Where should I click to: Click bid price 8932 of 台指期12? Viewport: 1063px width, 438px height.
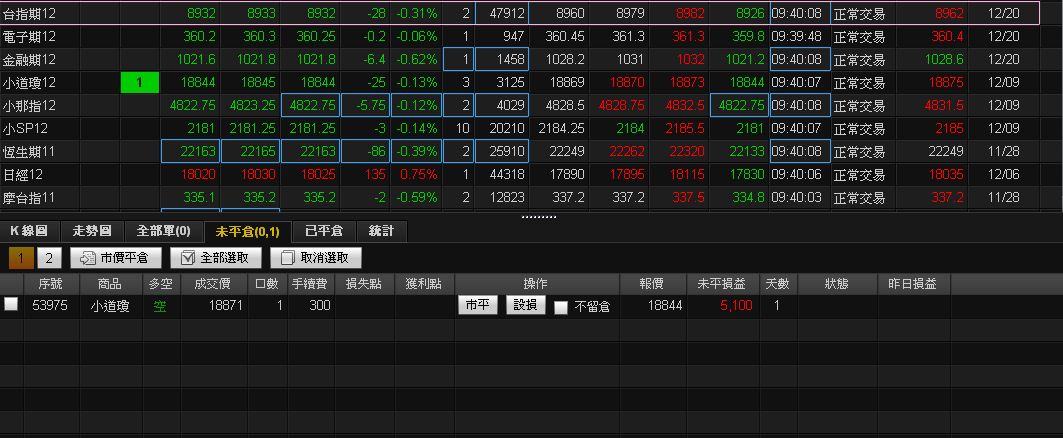[202, 13]
